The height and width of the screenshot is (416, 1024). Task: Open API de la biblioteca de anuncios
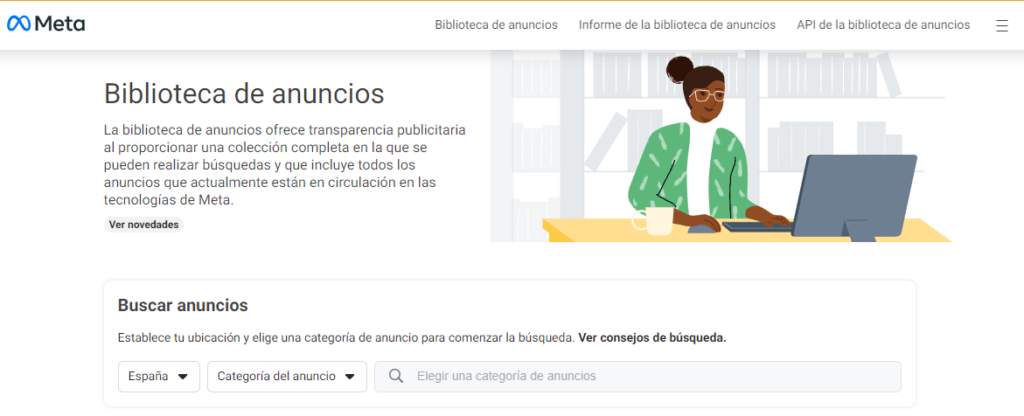click(x=883, y=25)
